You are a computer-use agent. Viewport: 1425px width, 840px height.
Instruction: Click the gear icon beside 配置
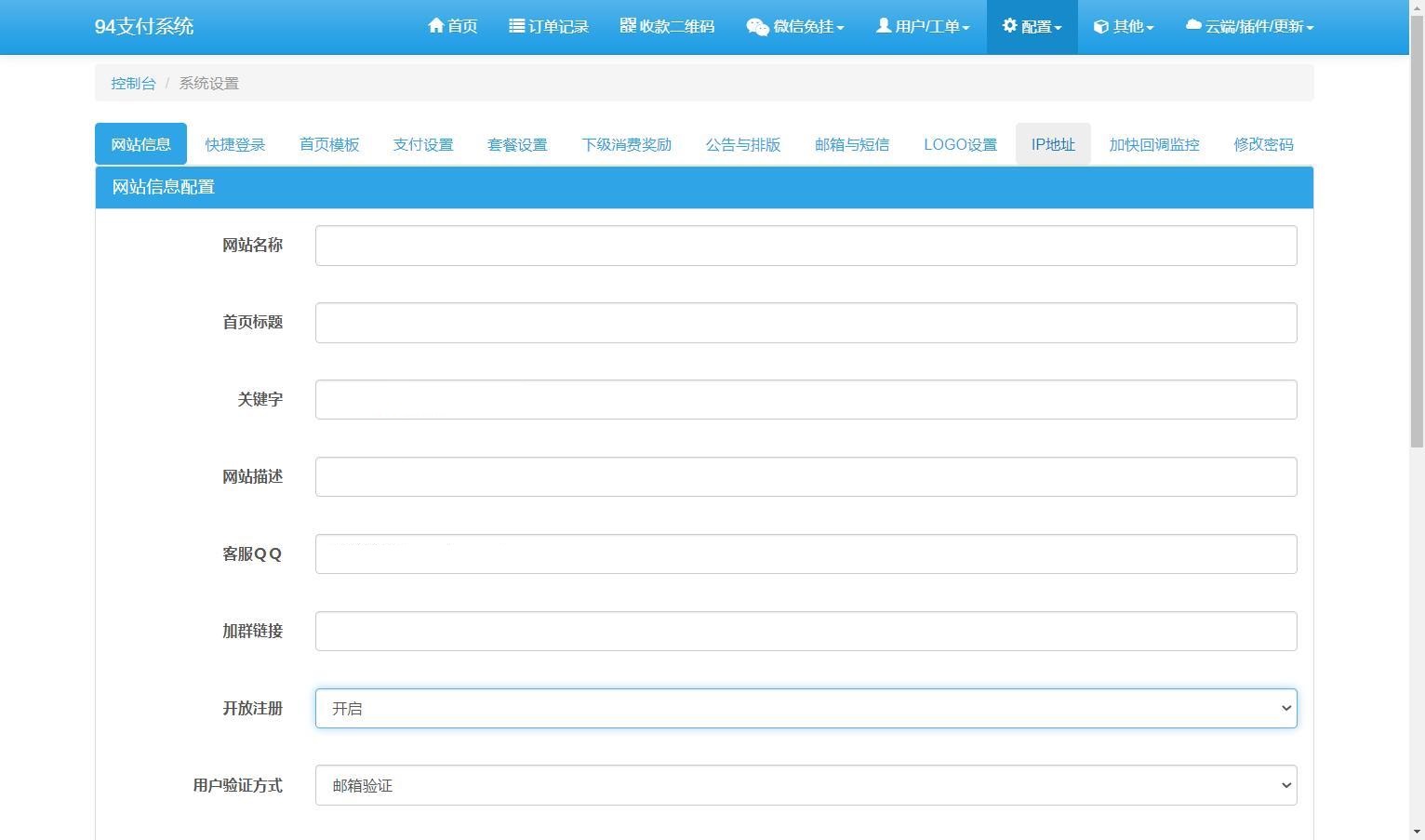click(1008, 26)
